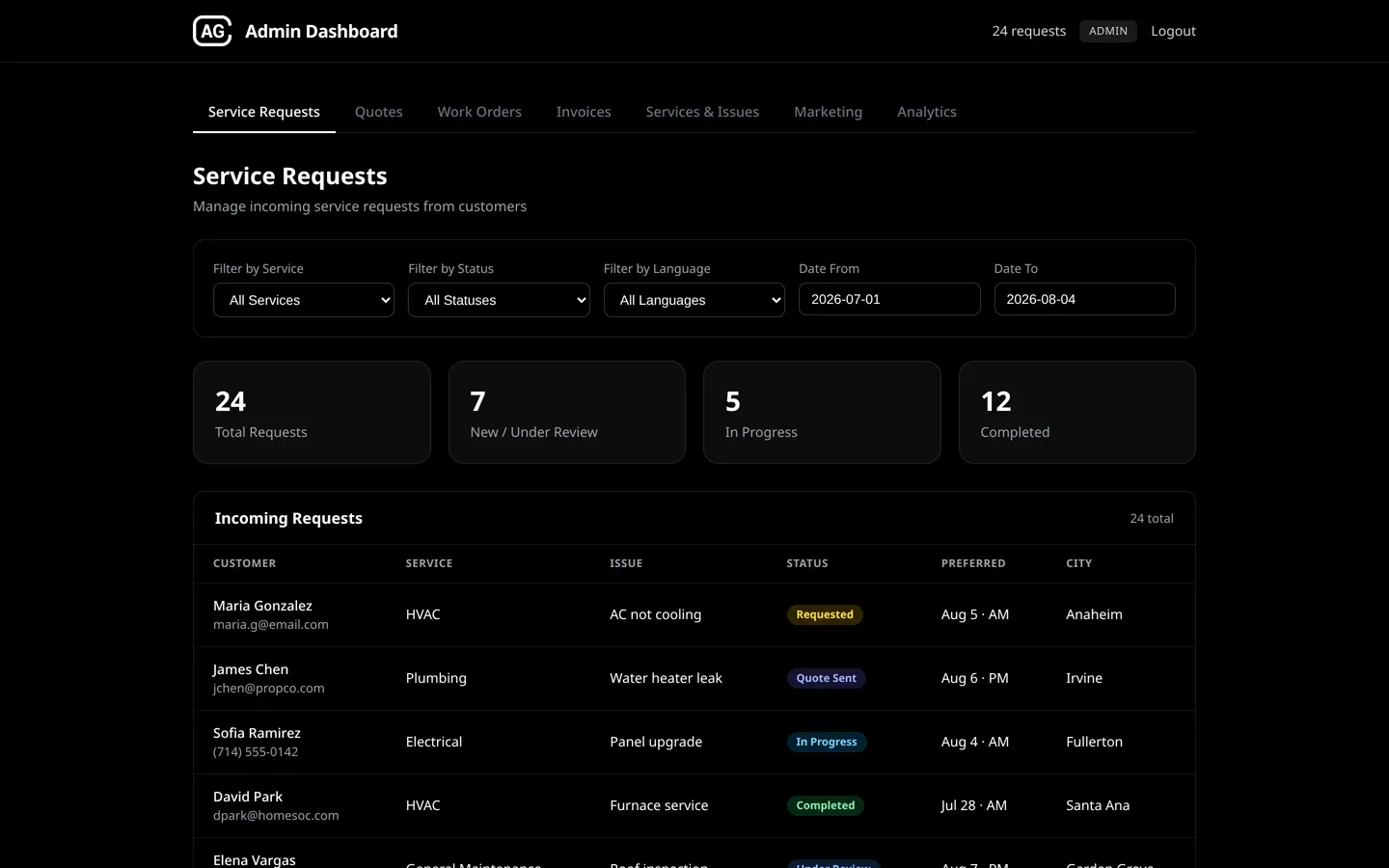
Task: Open the Work Orders tab
Action: coord(479,112)
